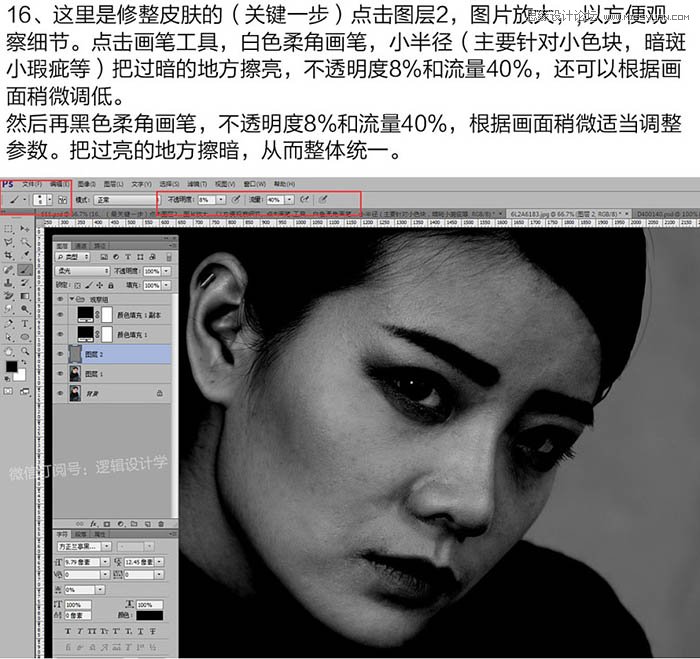Select the Zoom tool
This screenshot has width=700, height=659.
[25, 351]
